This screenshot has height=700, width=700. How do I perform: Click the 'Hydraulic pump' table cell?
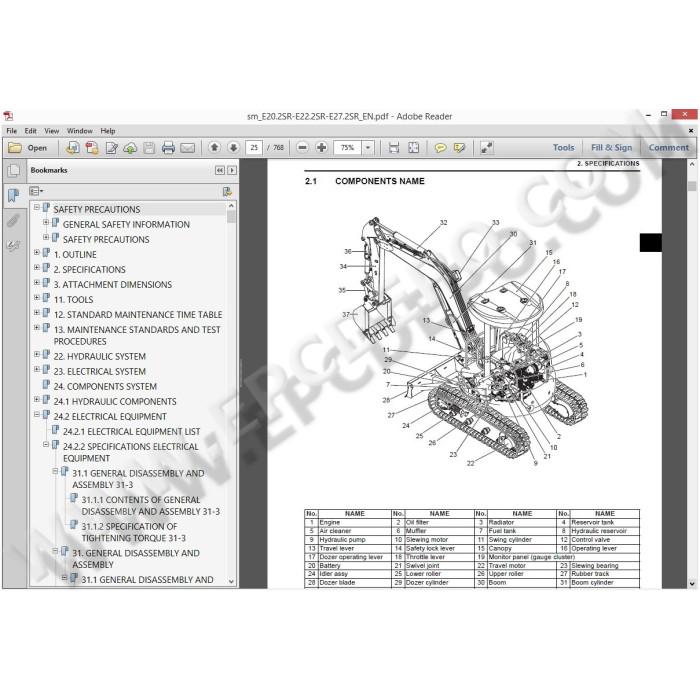(x=354, y=539)
